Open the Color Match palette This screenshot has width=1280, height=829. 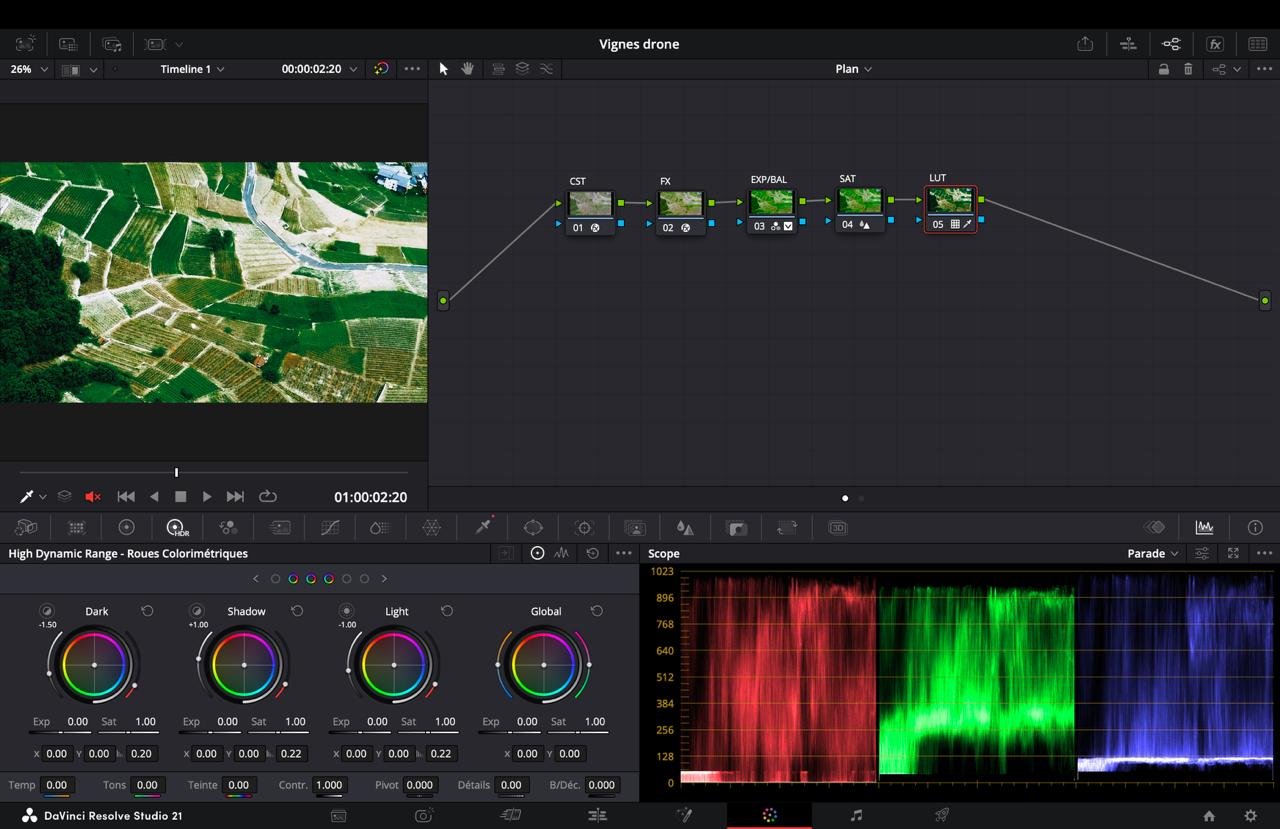(x=76, y=528)
